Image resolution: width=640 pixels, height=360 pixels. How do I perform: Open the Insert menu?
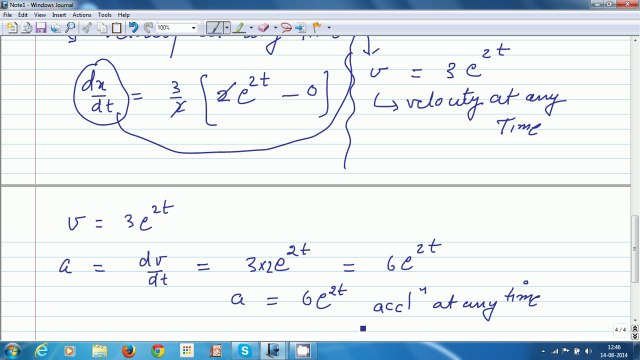[59, 15]
